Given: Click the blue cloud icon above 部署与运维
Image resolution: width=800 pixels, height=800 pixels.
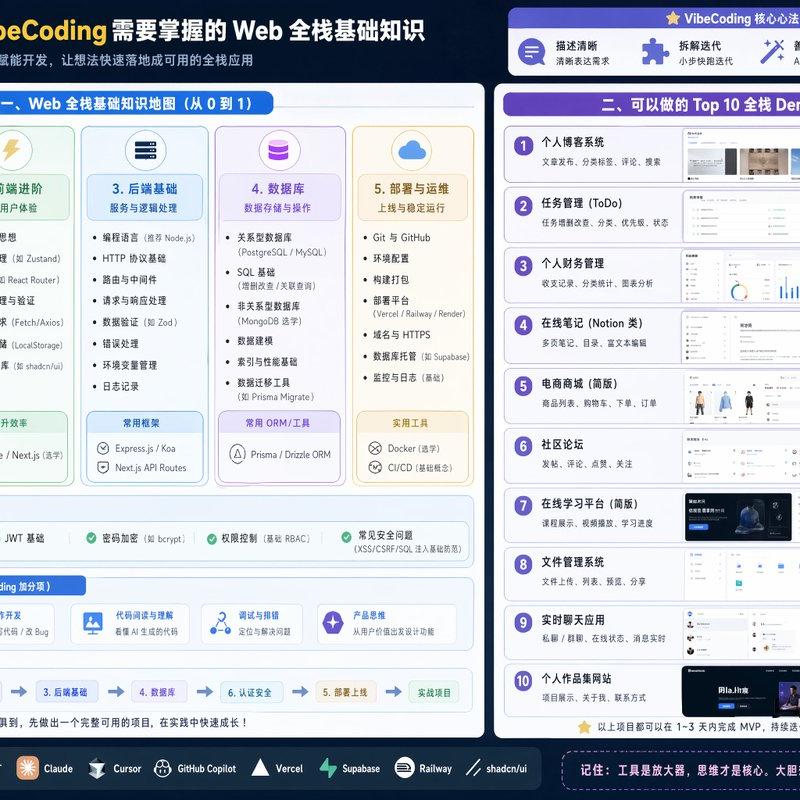Looking at the screenshot, I should point(412,151).
